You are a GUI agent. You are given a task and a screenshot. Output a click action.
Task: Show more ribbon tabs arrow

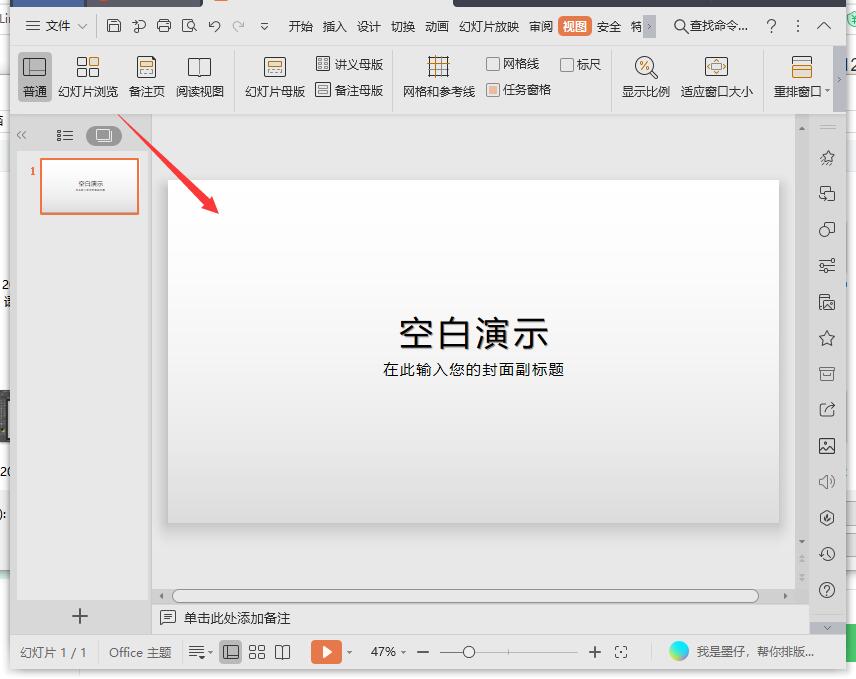[x=649, y=26]
